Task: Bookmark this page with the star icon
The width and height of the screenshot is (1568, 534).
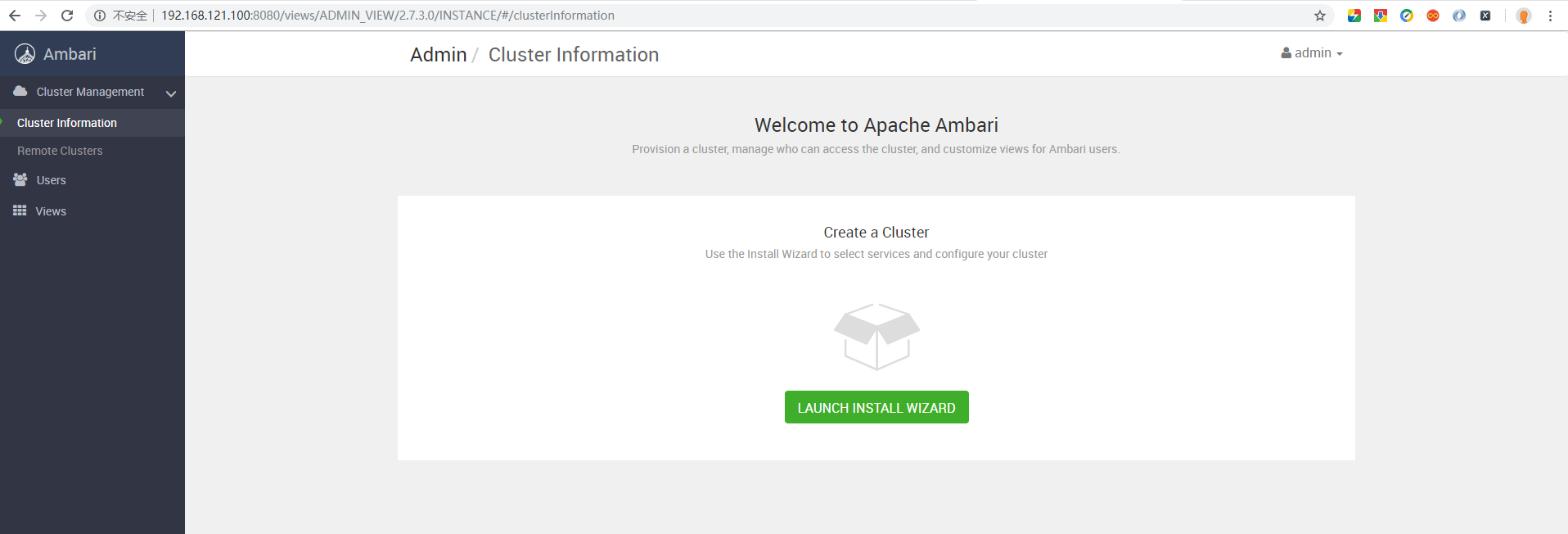Action: coord(1320,16)
